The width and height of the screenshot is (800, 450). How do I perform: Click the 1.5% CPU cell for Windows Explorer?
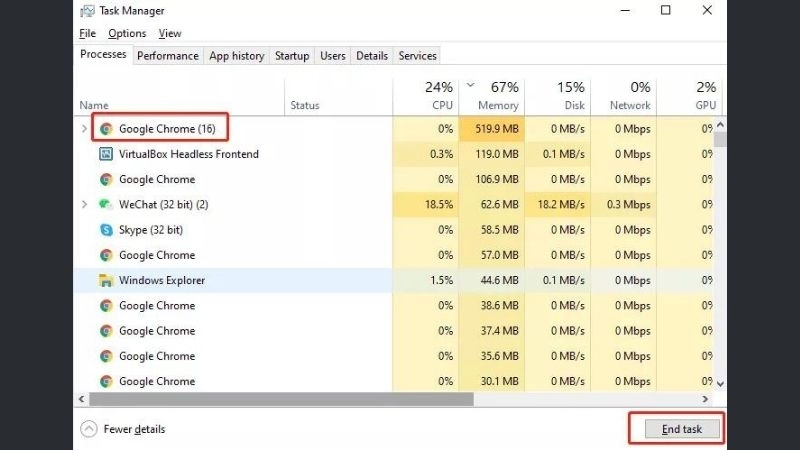coord(426,280)
